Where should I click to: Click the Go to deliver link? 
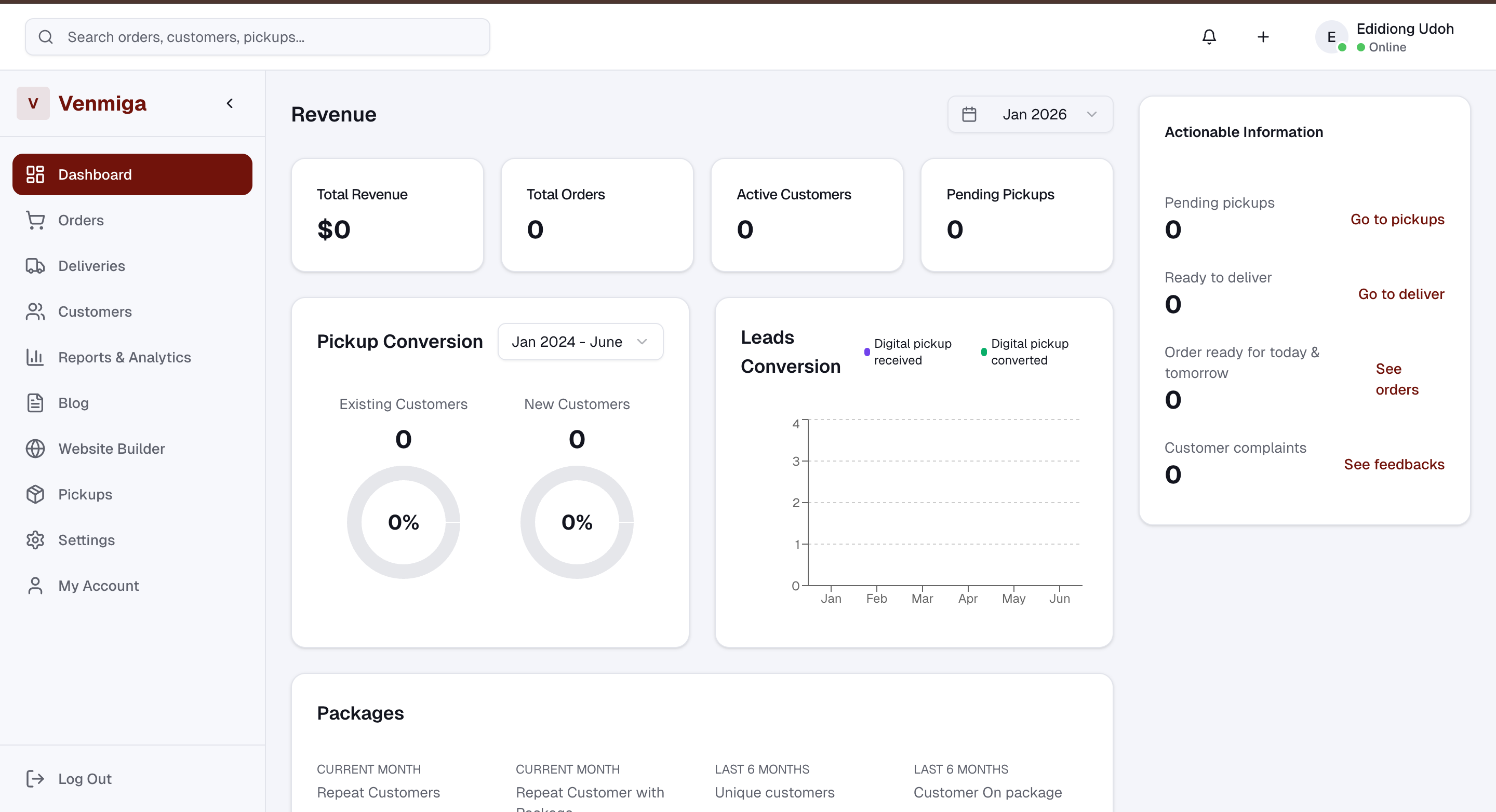click(1400, 294)
